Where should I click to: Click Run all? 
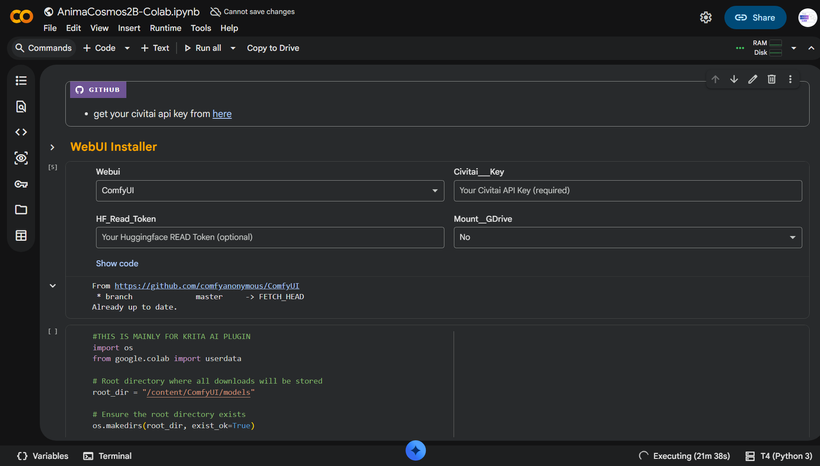tap(203, 48)
